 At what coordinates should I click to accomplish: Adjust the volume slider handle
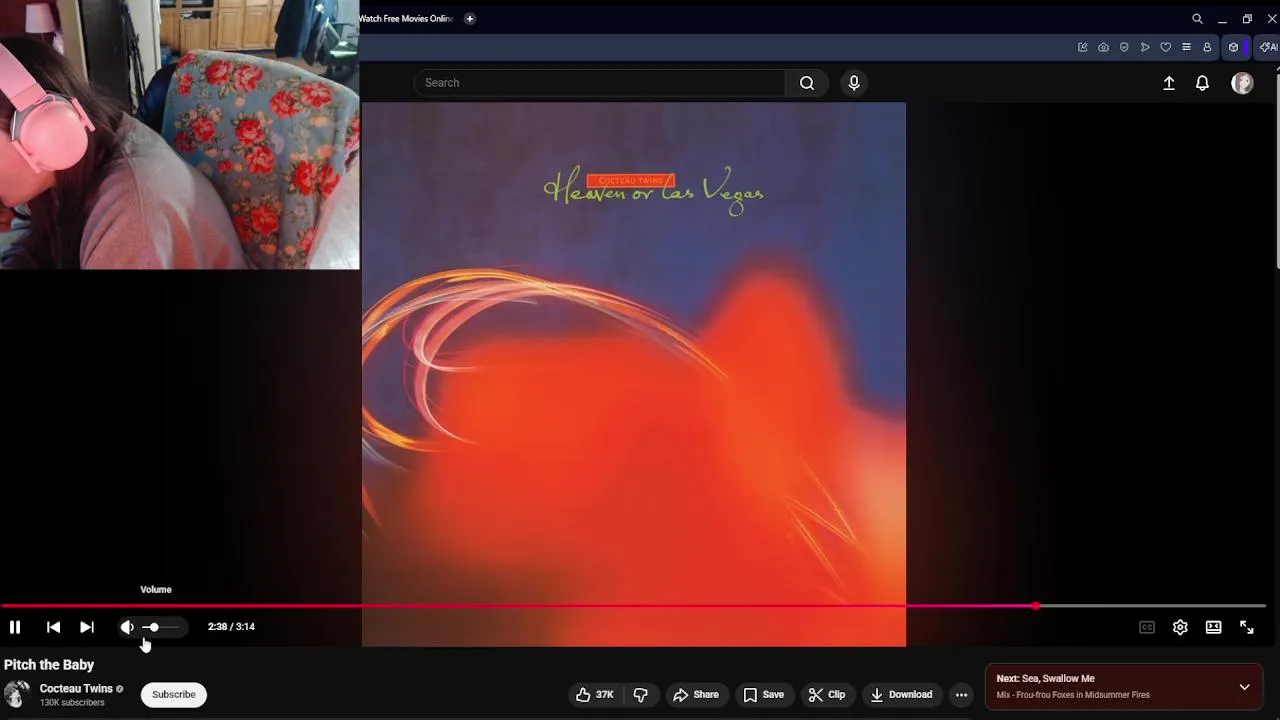click(x=153, y=627)
